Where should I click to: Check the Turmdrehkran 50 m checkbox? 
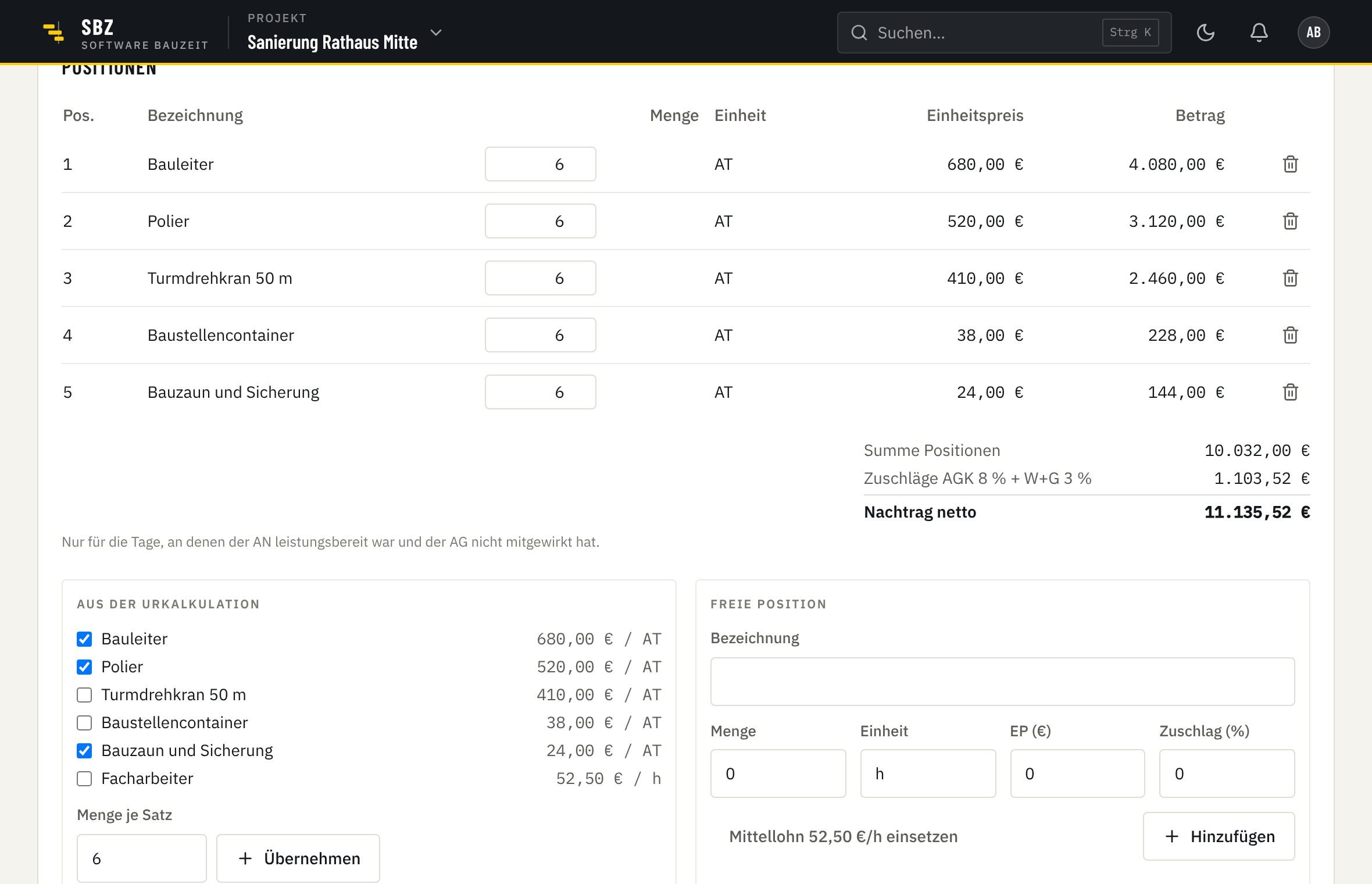coord(84,695)
